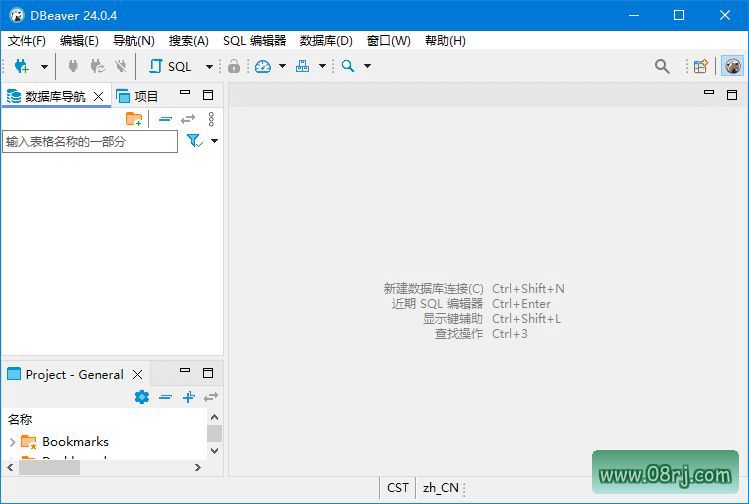Click the table name filter input field
Viewport: 749px width, 504px height.
pos(90,142)
